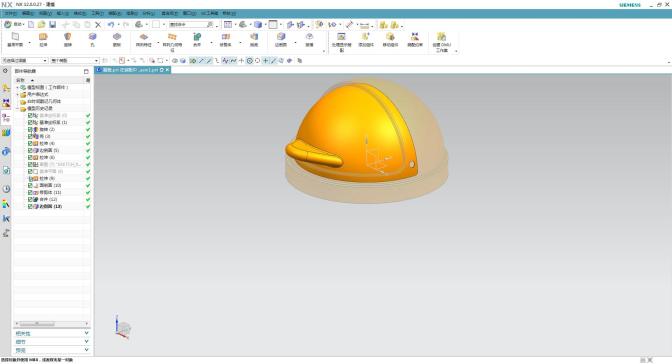Open the Assembly Navigator in the resource bar
This screenshot has height=364, width=672.
pyautogui.click(x=6, y=88)
